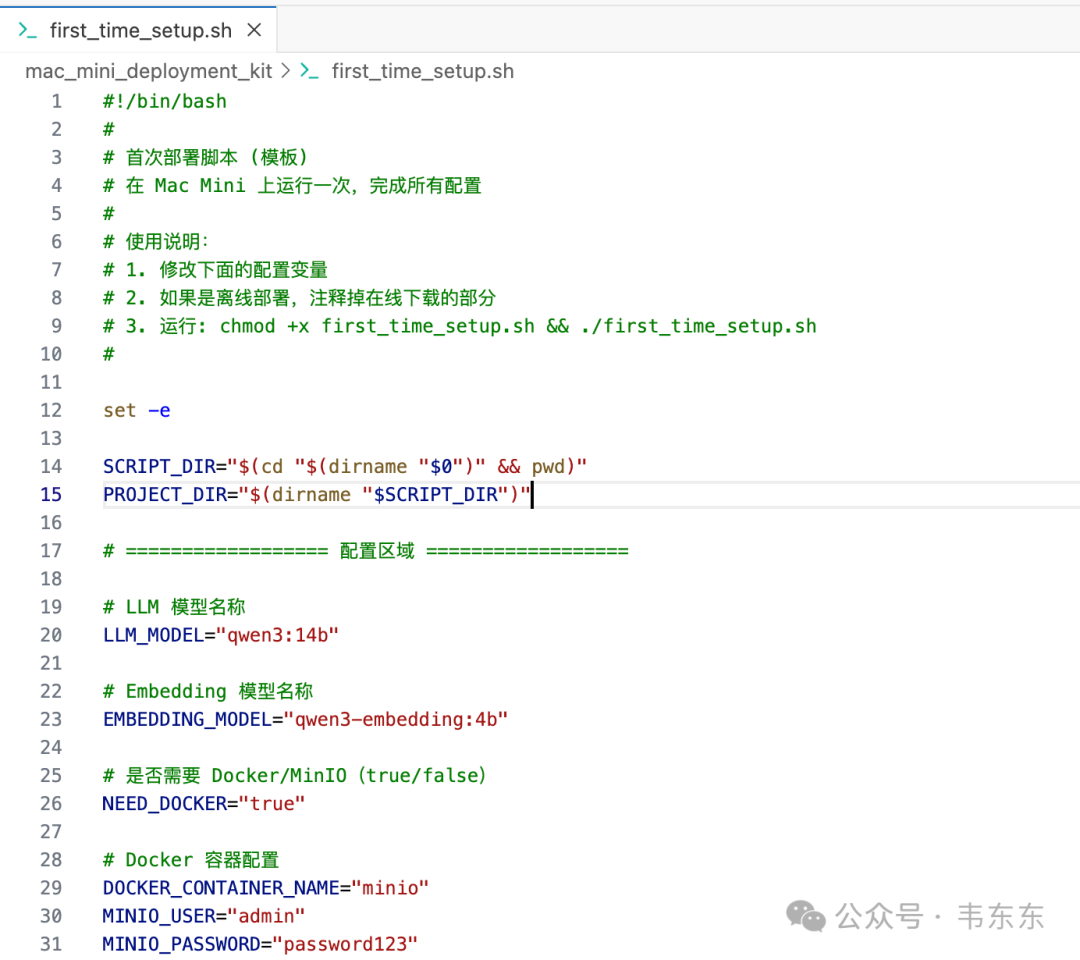
Task: Click line number 12 in gutter
Action: (51, 410)
